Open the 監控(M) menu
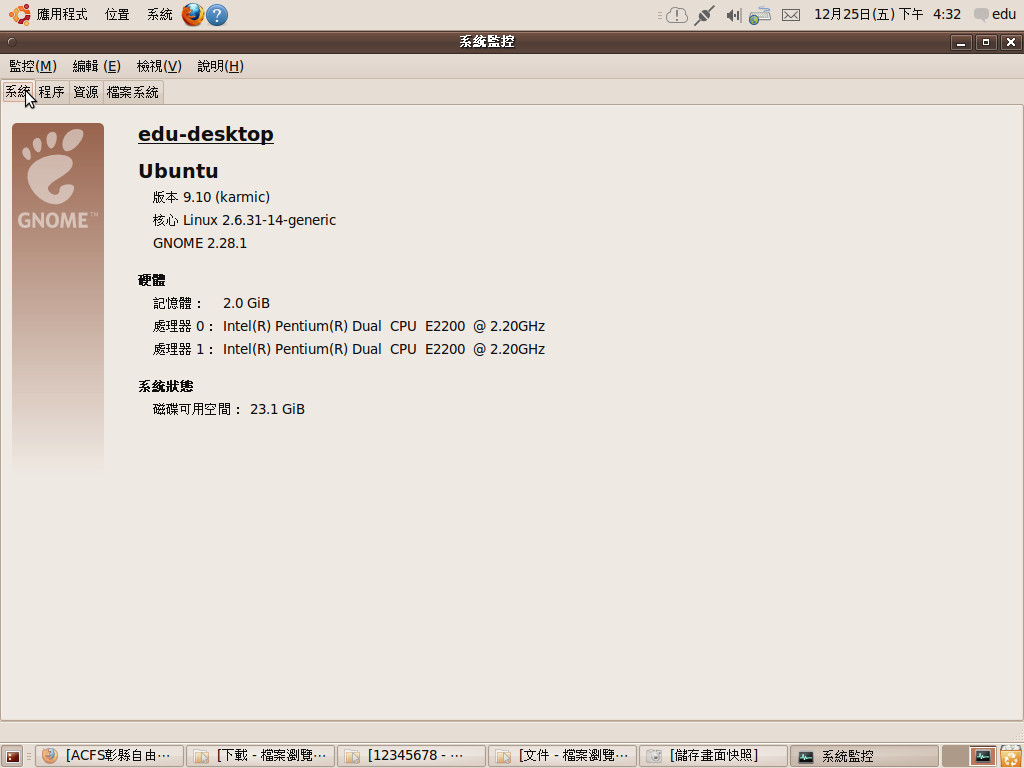Image resolution: width=1024 pixels, height=768 pixels. (32, 66)
